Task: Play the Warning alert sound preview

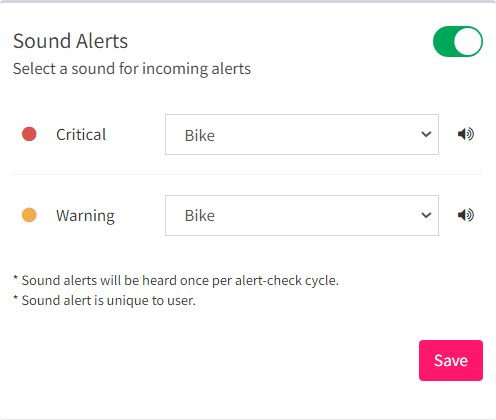Action: click(x=466, y=215)
